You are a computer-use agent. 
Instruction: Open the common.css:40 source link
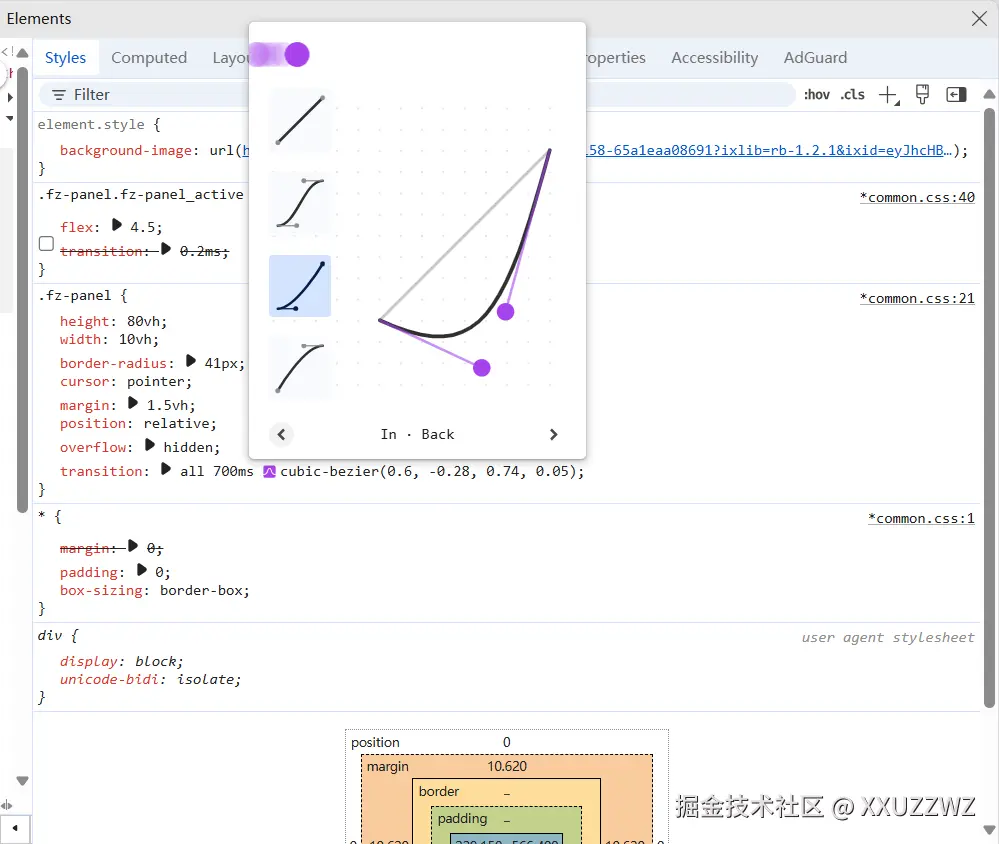[917, 197]
